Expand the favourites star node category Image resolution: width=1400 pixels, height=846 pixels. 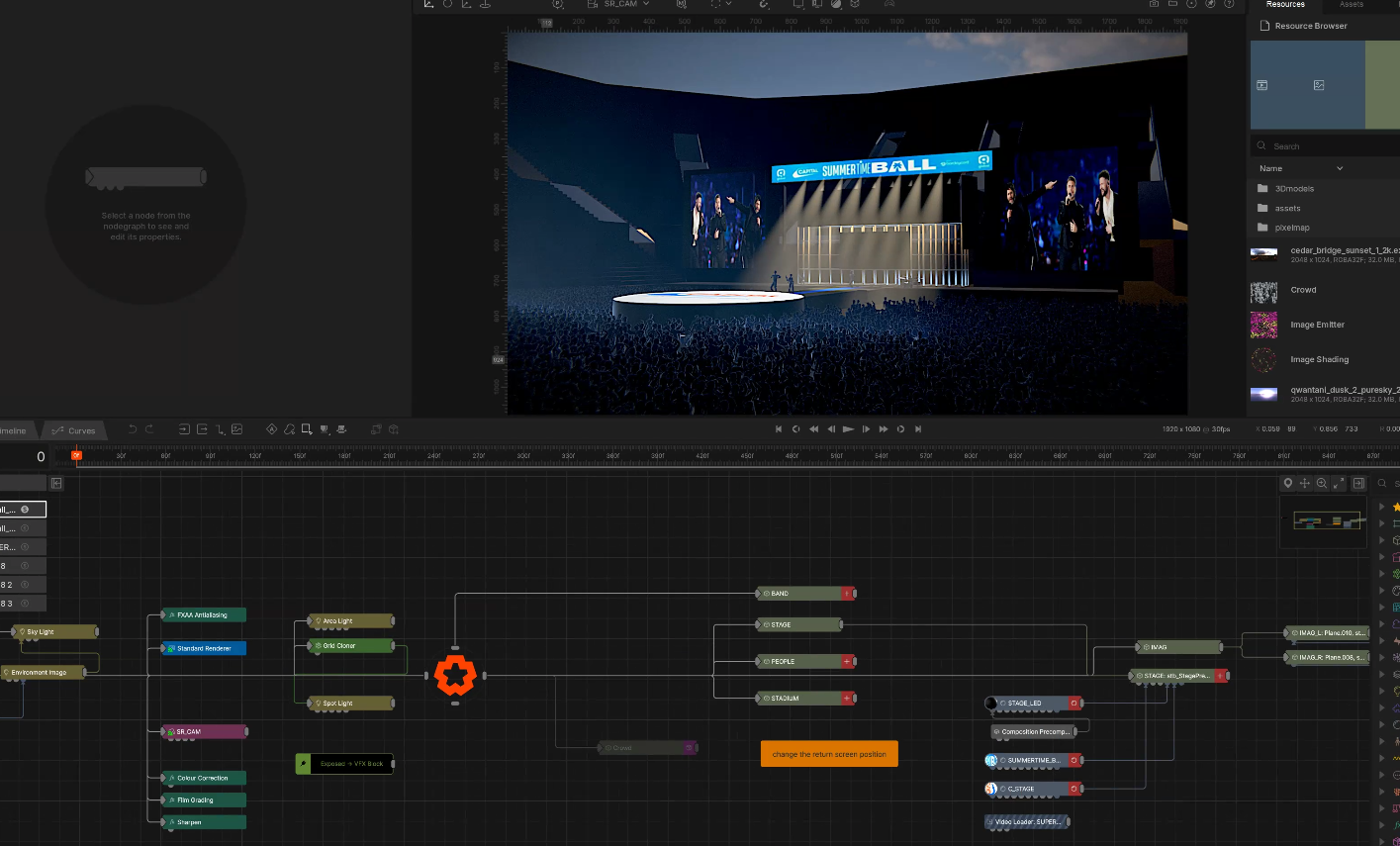(1382, 507)
